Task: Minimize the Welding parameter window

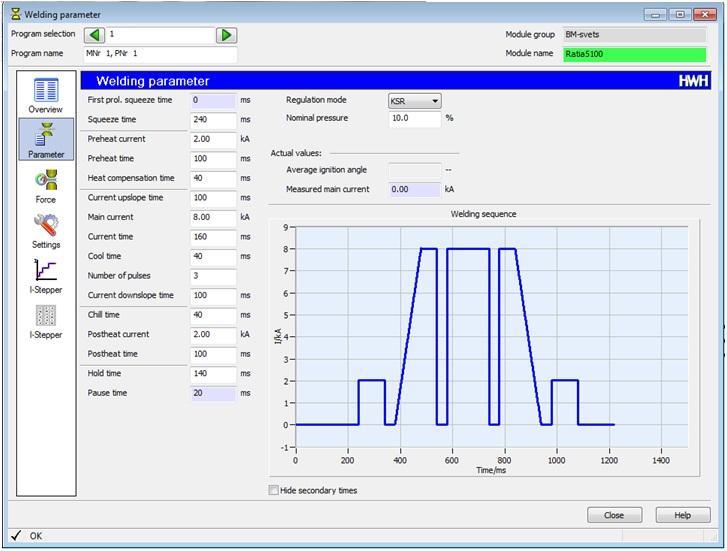Action: pos(656,15)
